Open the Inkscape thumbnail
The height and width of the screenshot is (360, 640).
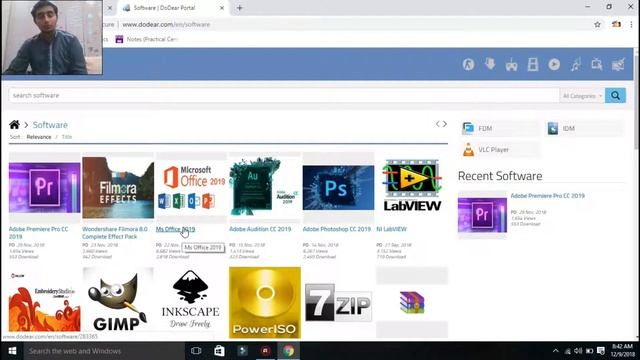pos(191,299)
